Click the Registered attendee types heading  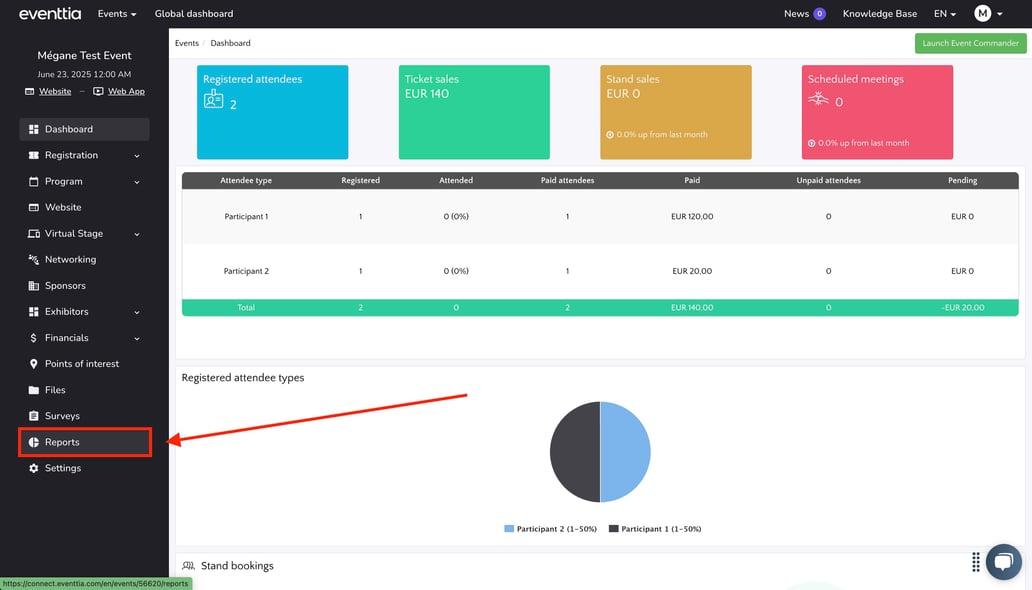click(243, 378)
